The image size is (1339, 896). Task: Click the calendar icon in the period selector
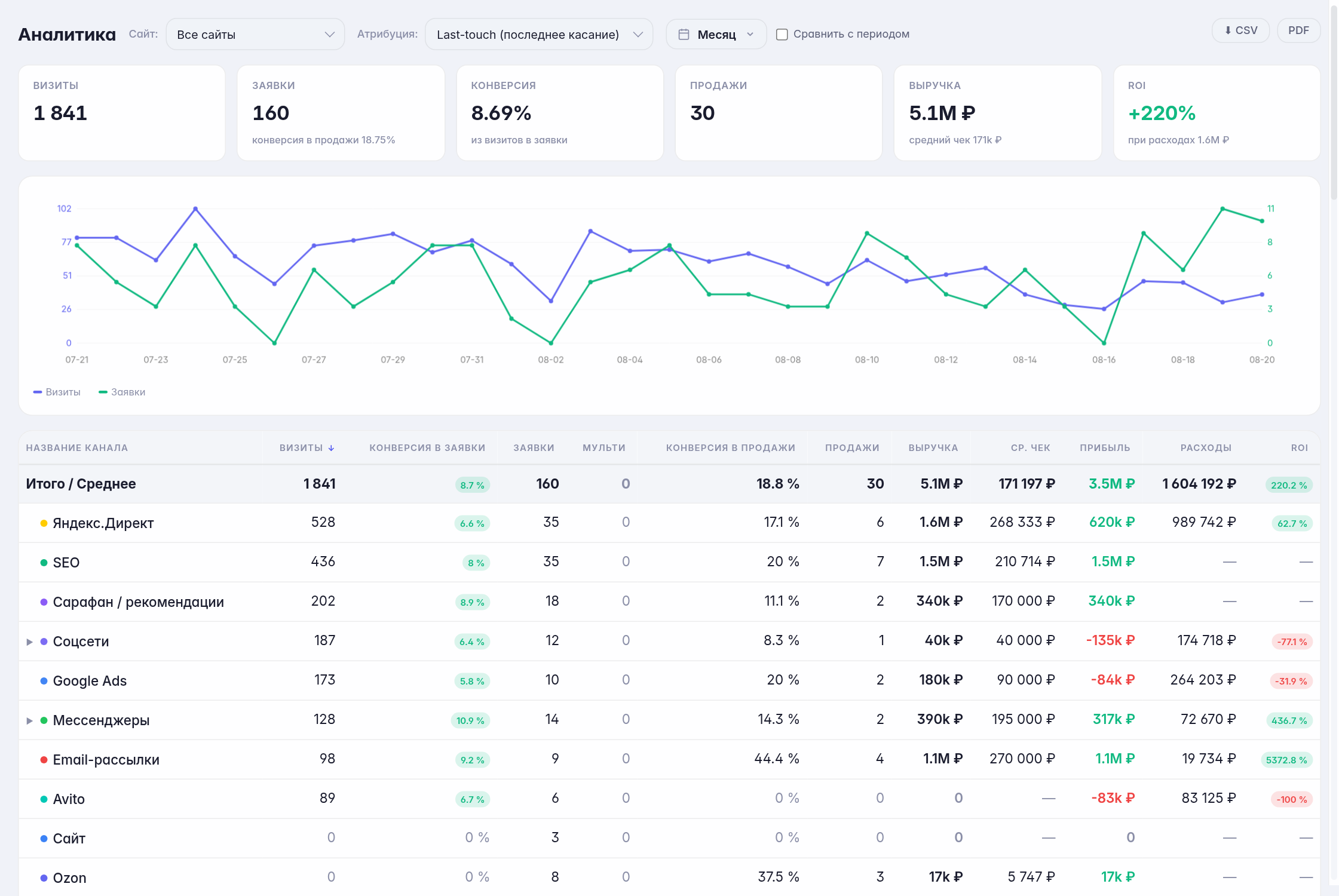click(x=684, y=35)
